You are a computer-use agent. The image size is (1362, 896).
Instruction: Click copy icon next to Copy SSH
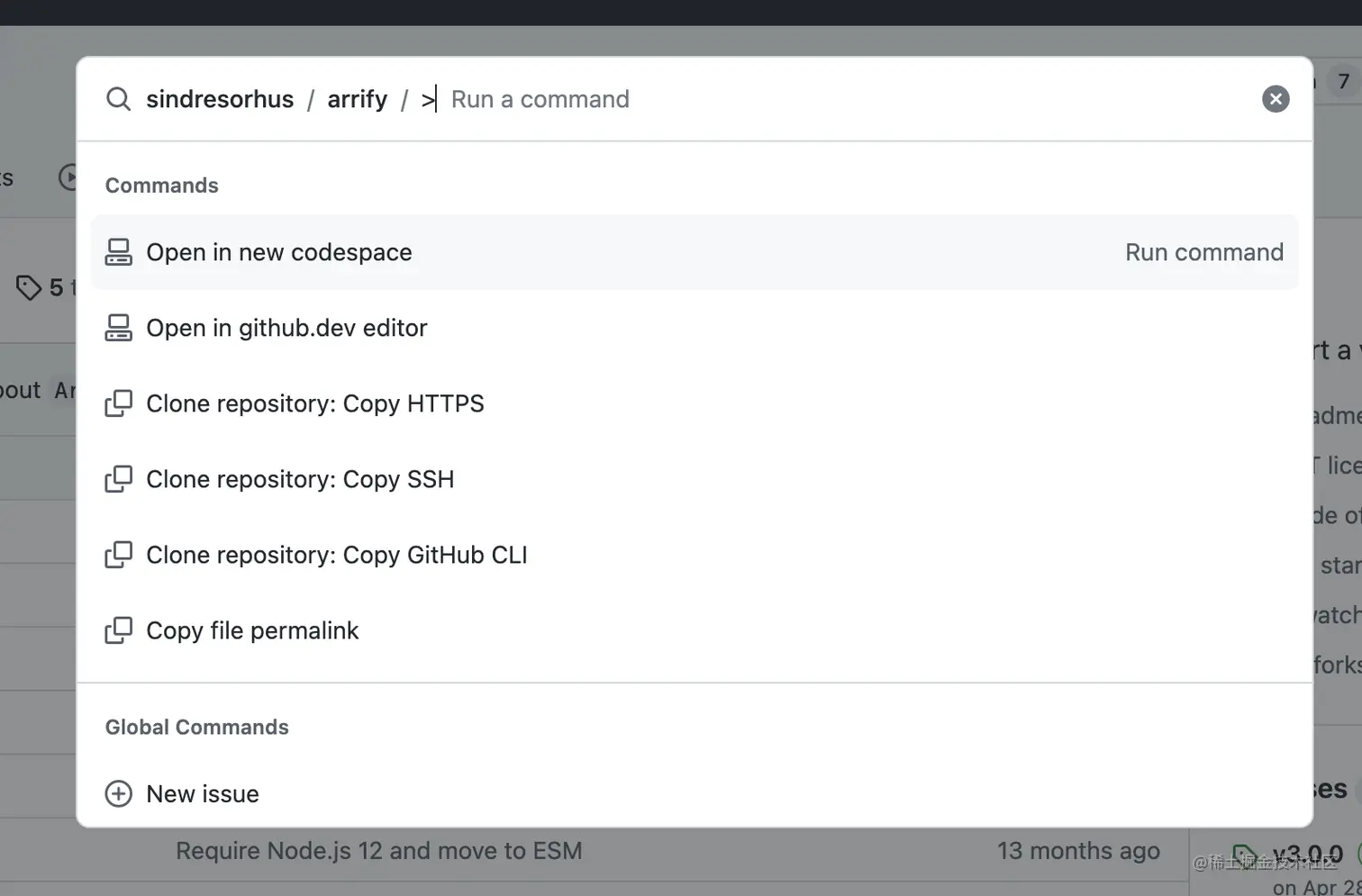pos(118,479)
